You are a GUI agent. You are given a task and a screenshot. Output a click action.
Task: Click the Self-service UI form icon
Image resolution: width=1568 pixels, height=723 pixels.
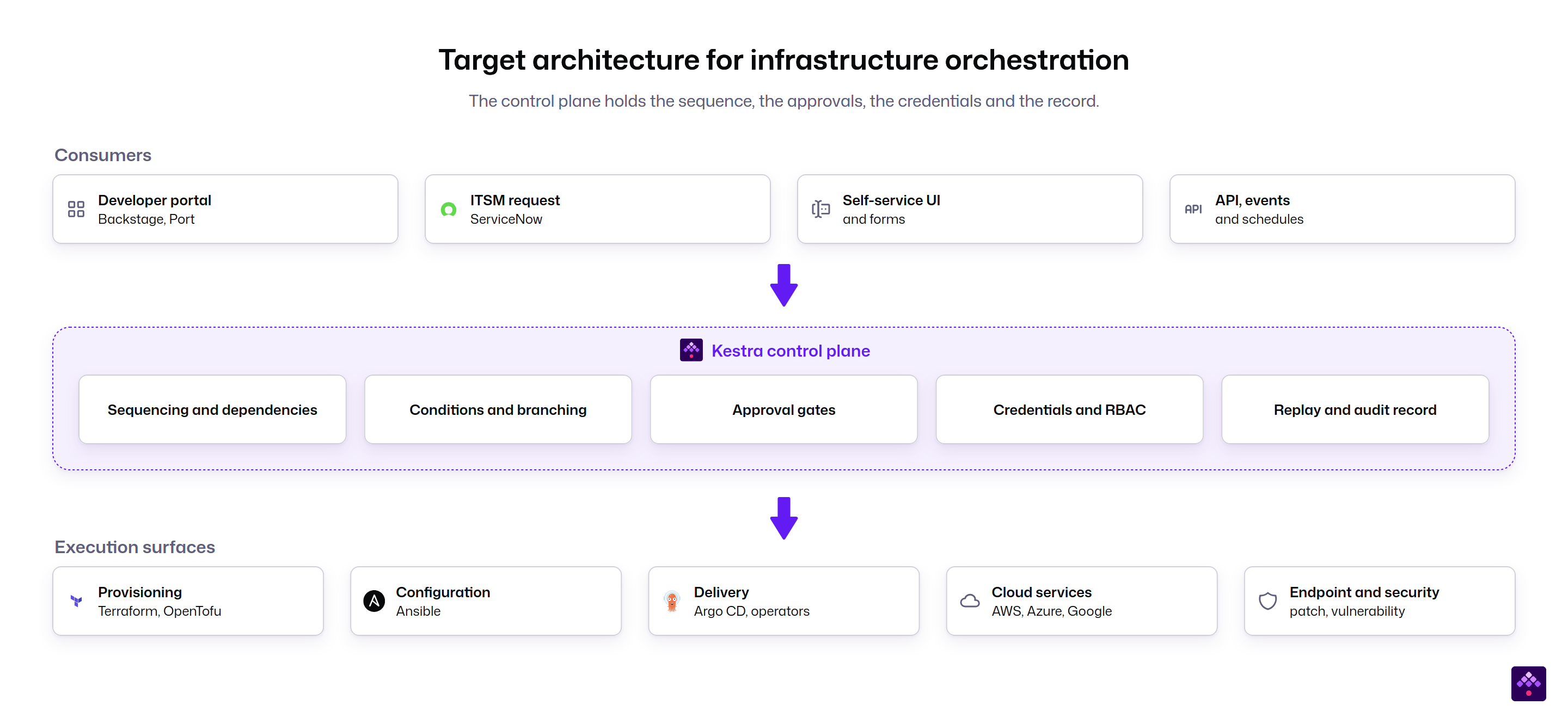(x=820, y=210)
